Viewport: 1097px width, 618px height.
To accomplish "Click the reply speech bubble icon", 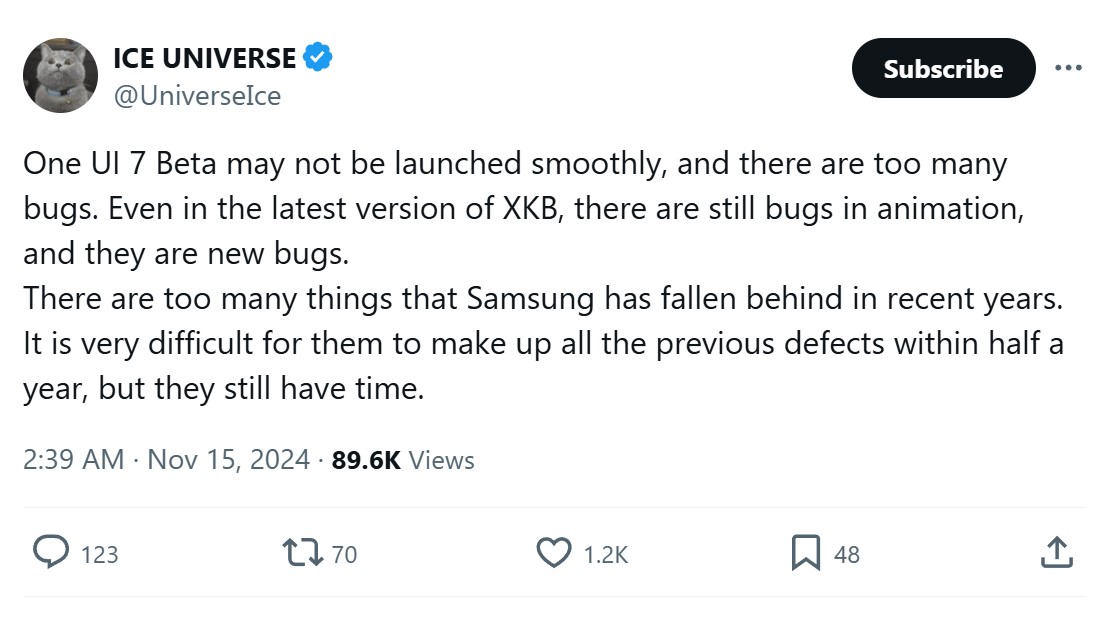I will coord(51,552).
